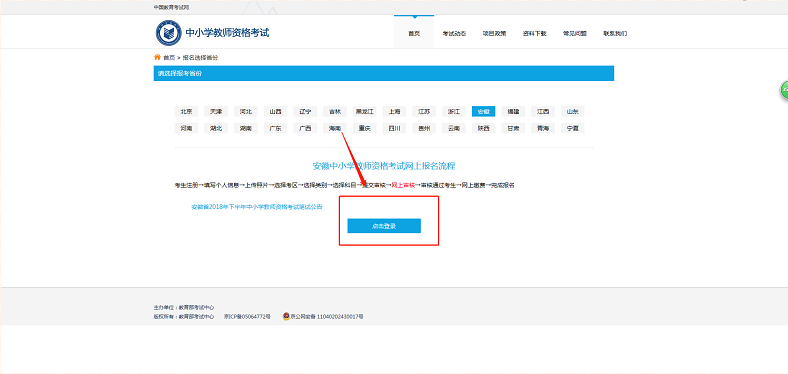Viewport: 788px width, 374px height.
Task: Select province 辽宁
Action: 305,112
